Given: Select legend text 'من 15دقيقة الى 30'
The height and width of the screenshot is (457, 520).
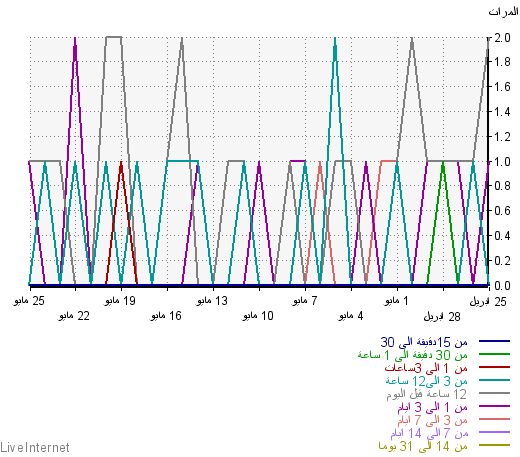Looking at the screenshot, I should click(x=424, y=342).
